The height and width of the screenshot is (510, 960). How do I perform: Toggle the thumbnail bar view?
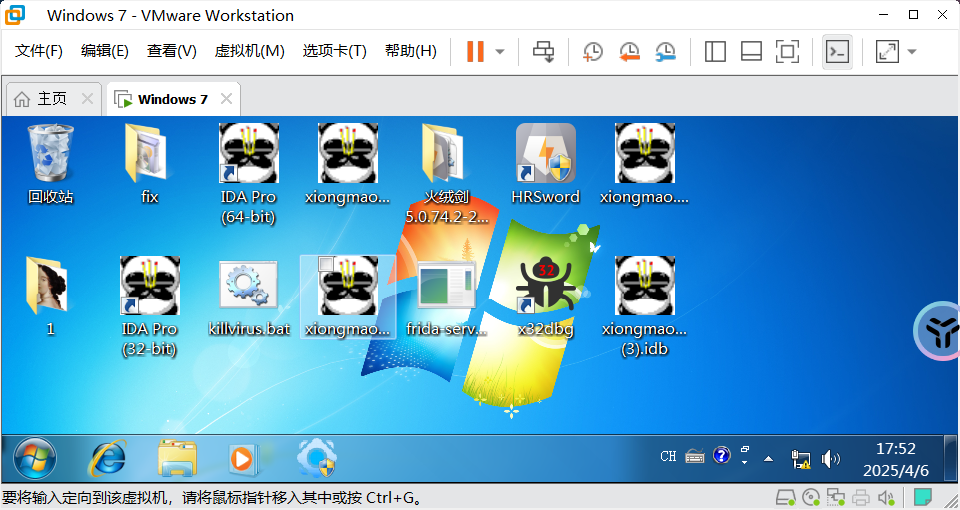(751, 51)
